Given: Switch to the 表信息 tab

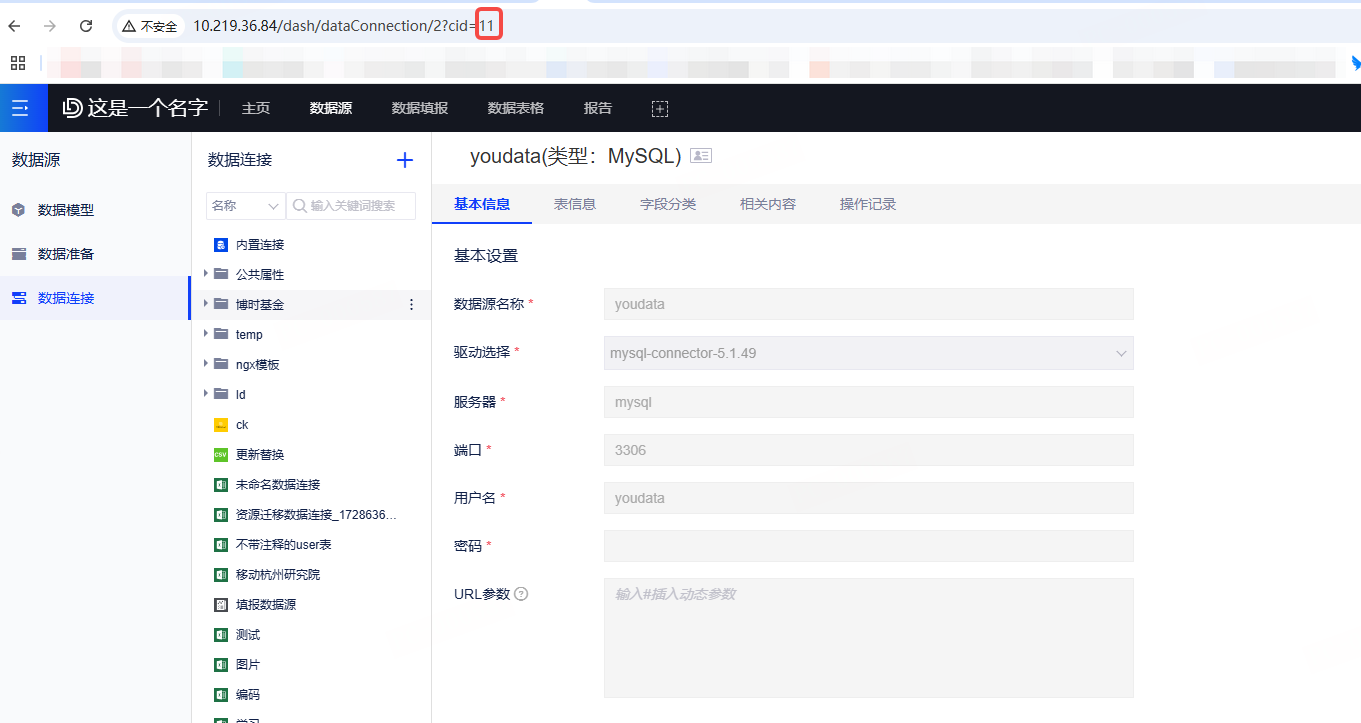Looking at the screenshot, I should pos(575,204).
